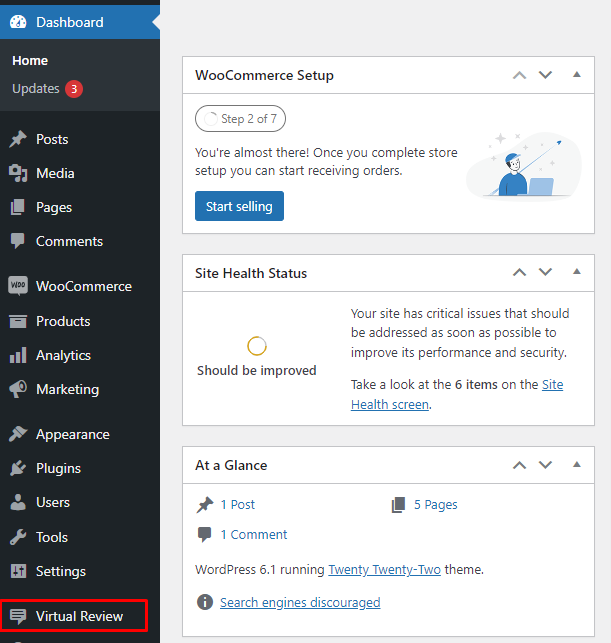Open the Appearance menu
The height and width of the screenshot is (643, 611).
pyautogui.click(x=73, y=435)
